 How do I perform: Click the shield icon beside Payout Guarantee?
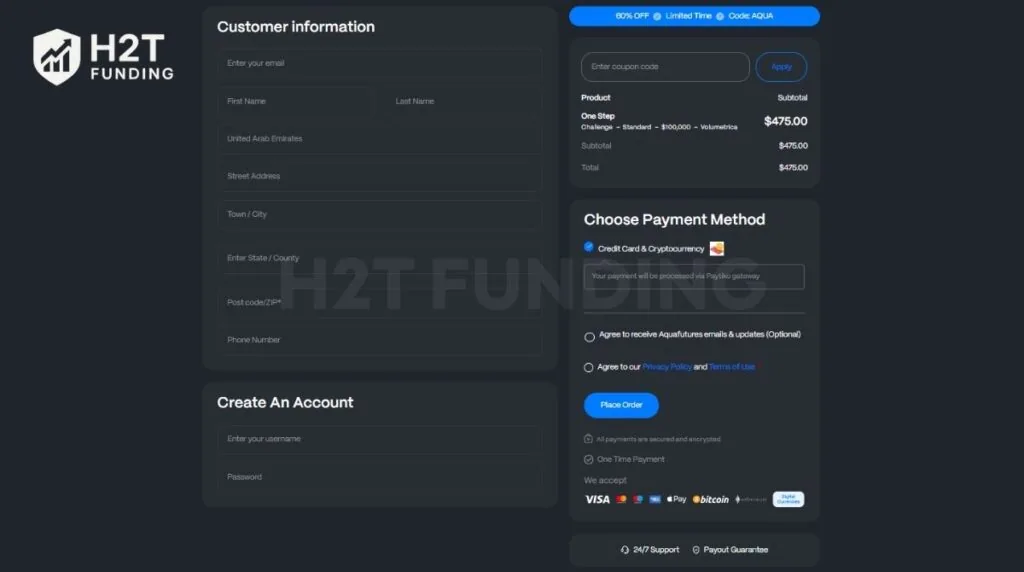[696, 550]
